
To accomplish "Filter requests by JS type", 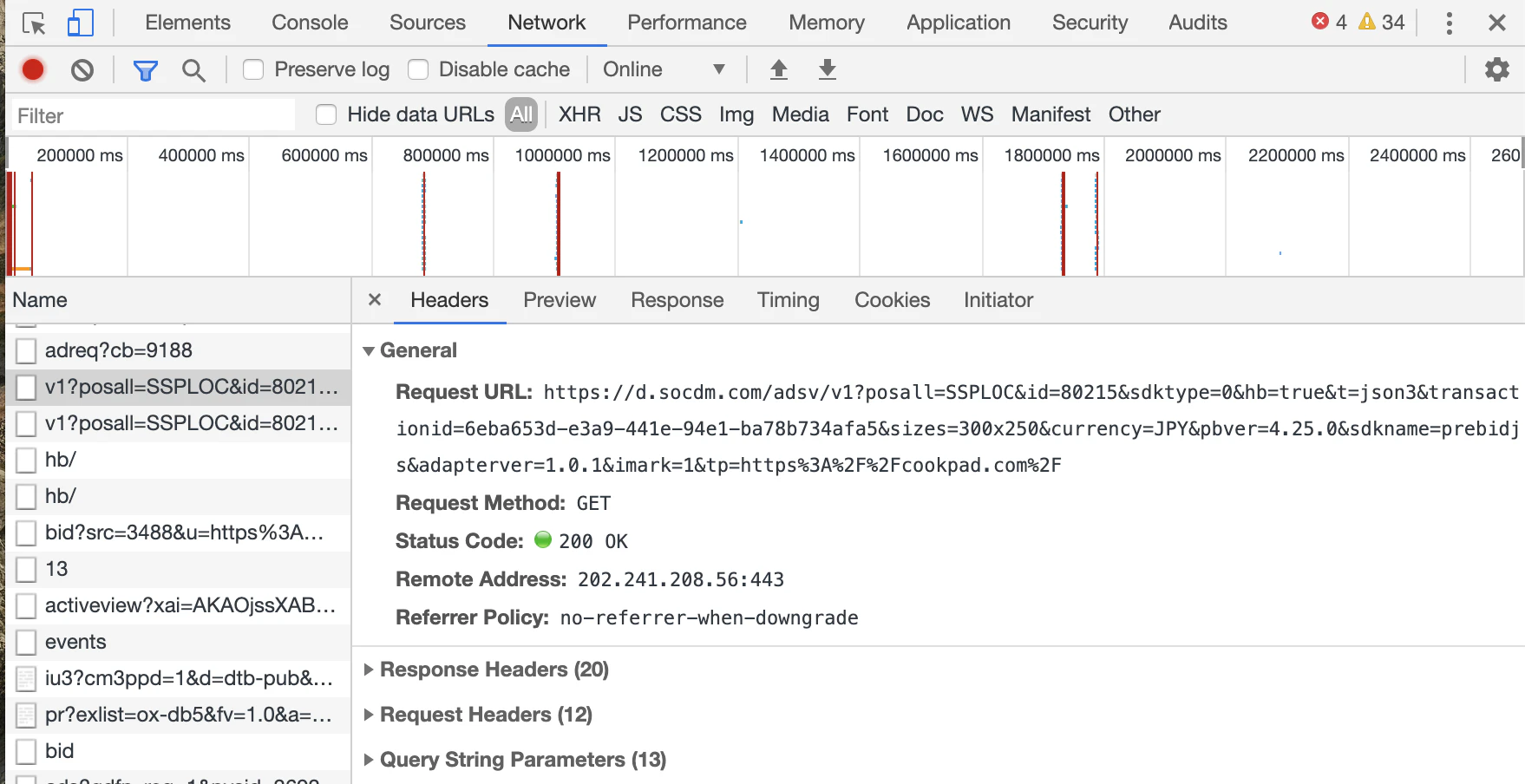I will 630,114.
